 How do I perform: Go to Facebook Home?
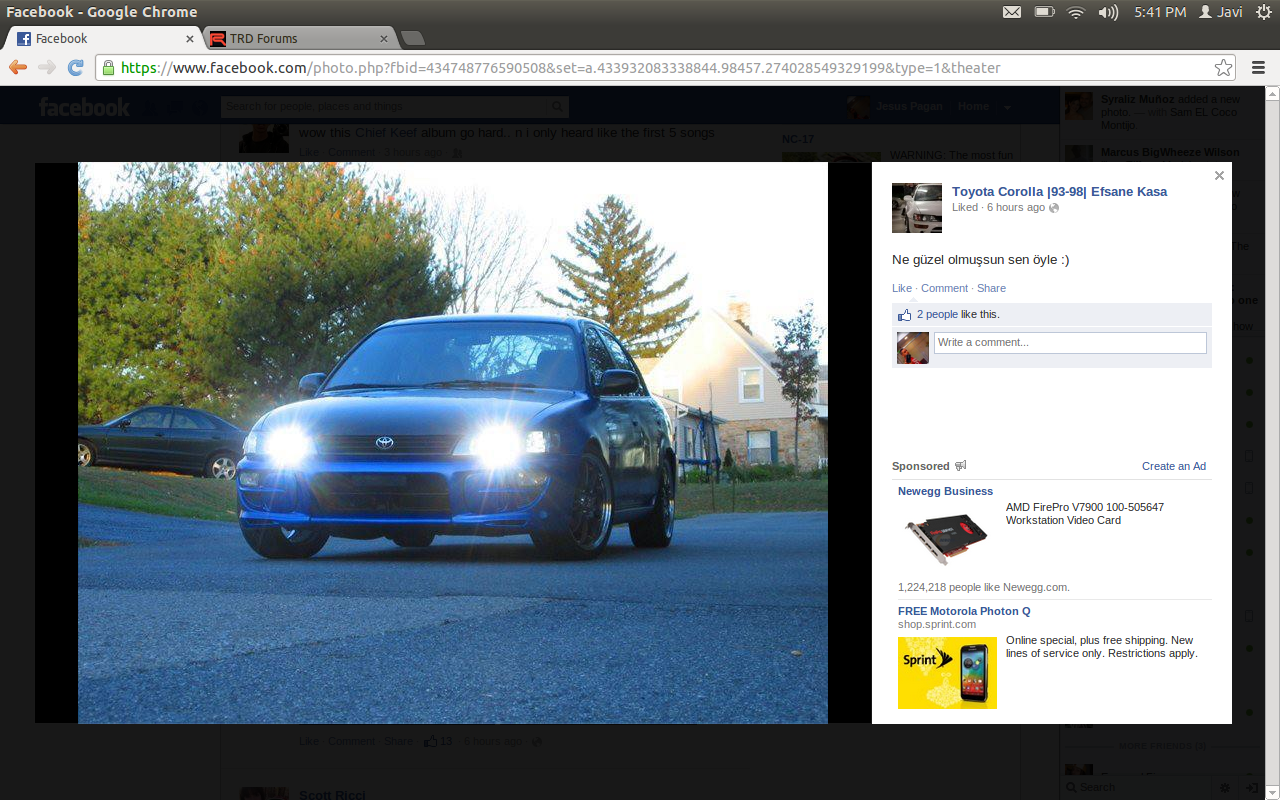[x=973, y=106]
